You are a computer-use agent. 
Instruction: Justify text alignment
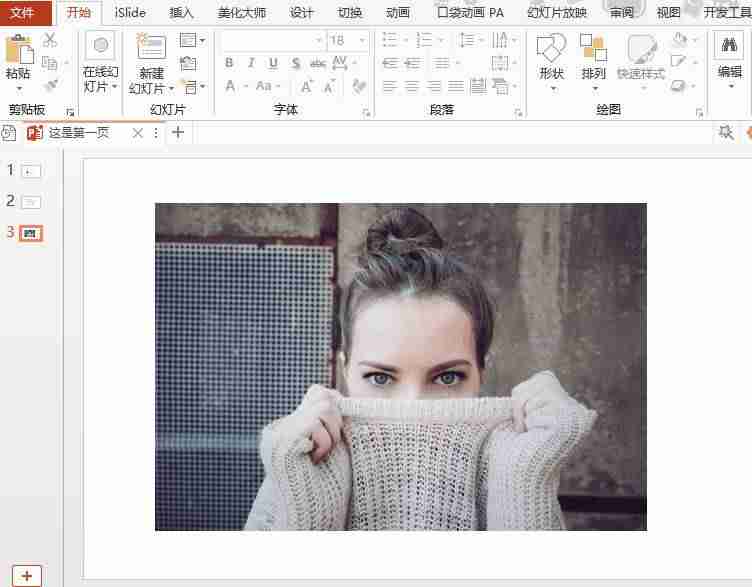click(456, 86)
